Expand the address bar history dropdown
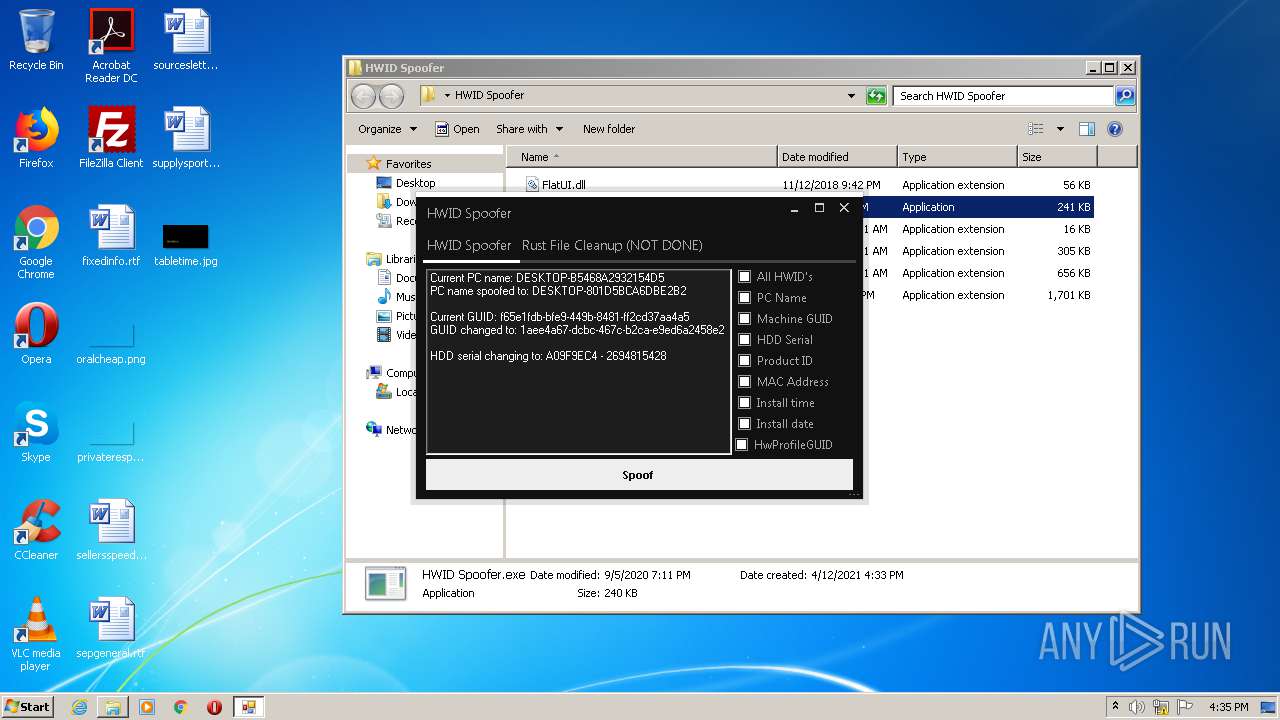Image resolution: width=1280 pixels, height=720 pixels. 851,96
